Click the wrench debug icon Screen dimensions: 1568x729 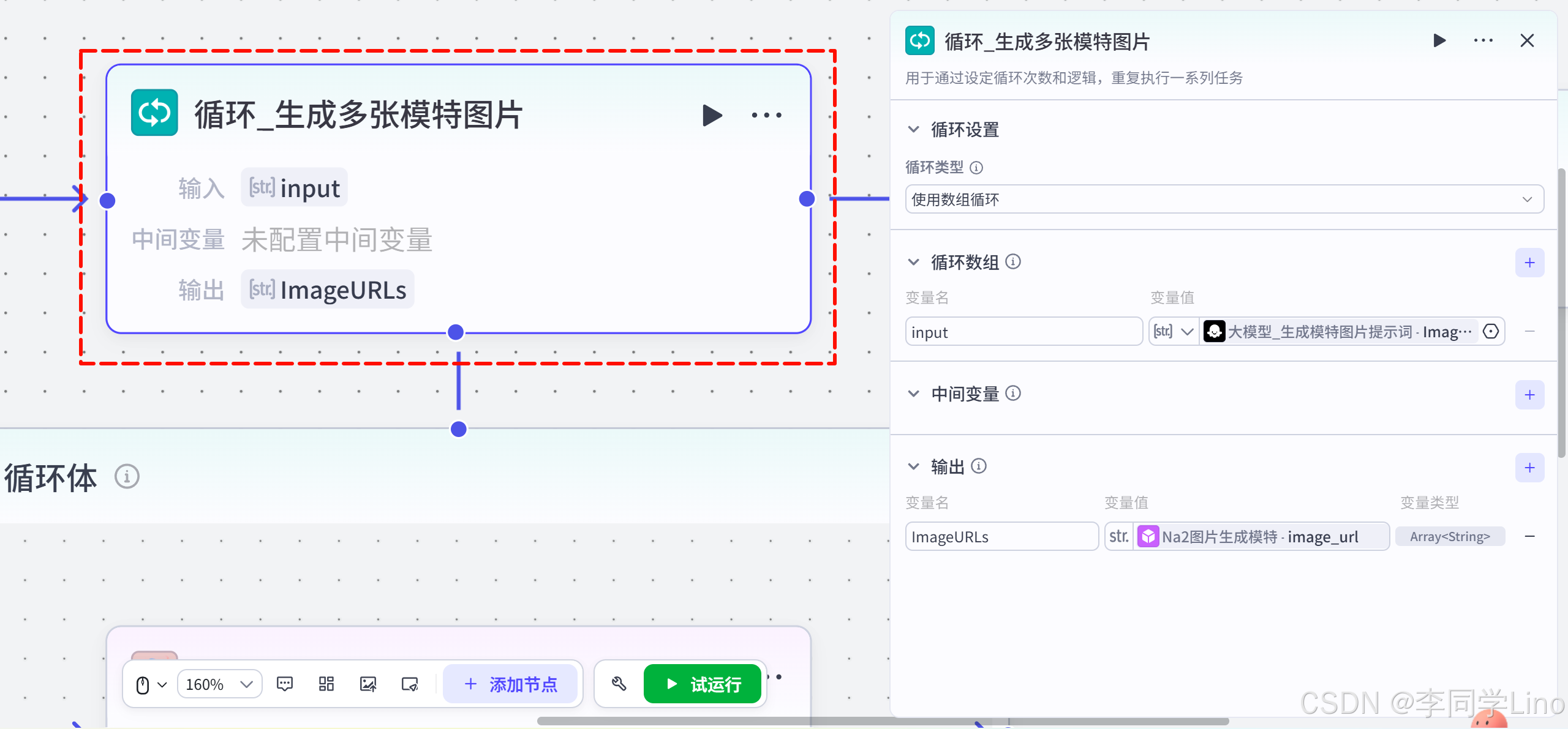(x=619, y=684)
